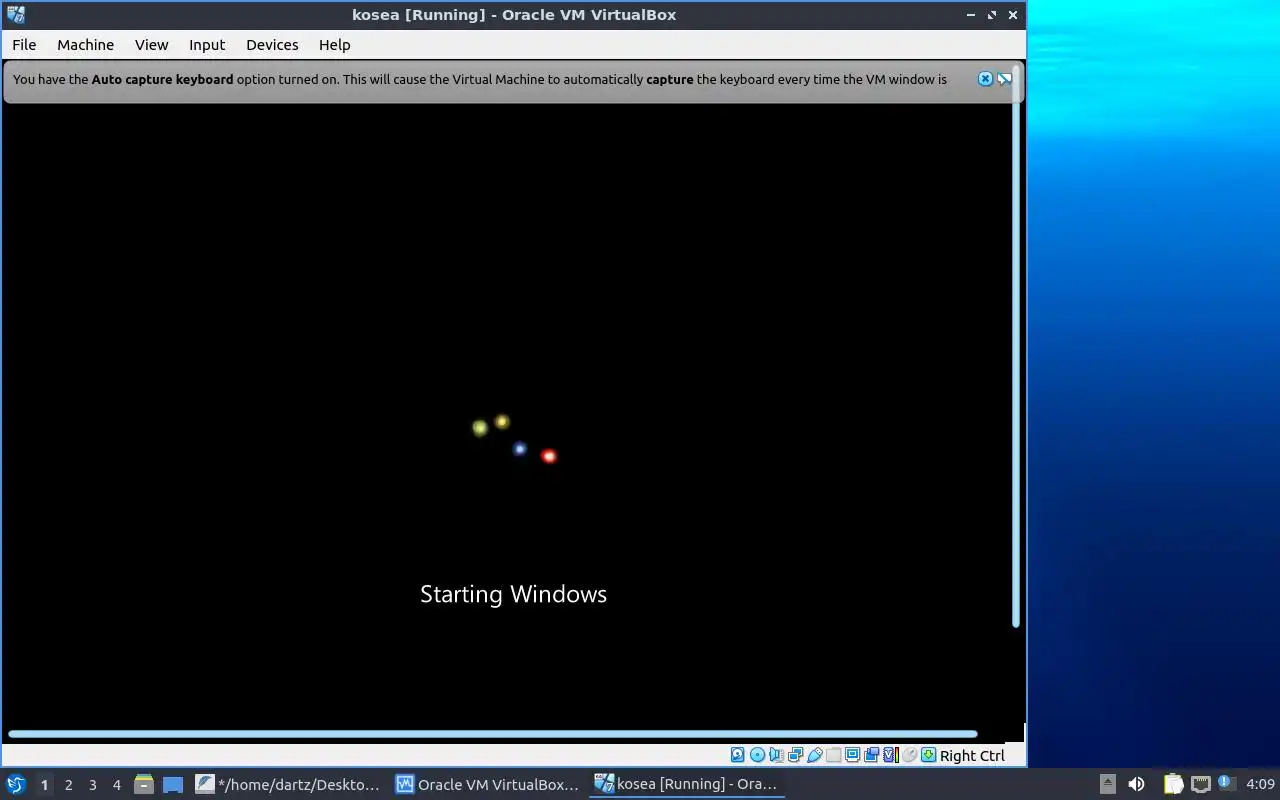Open the Input menu

tap(207, 44)
